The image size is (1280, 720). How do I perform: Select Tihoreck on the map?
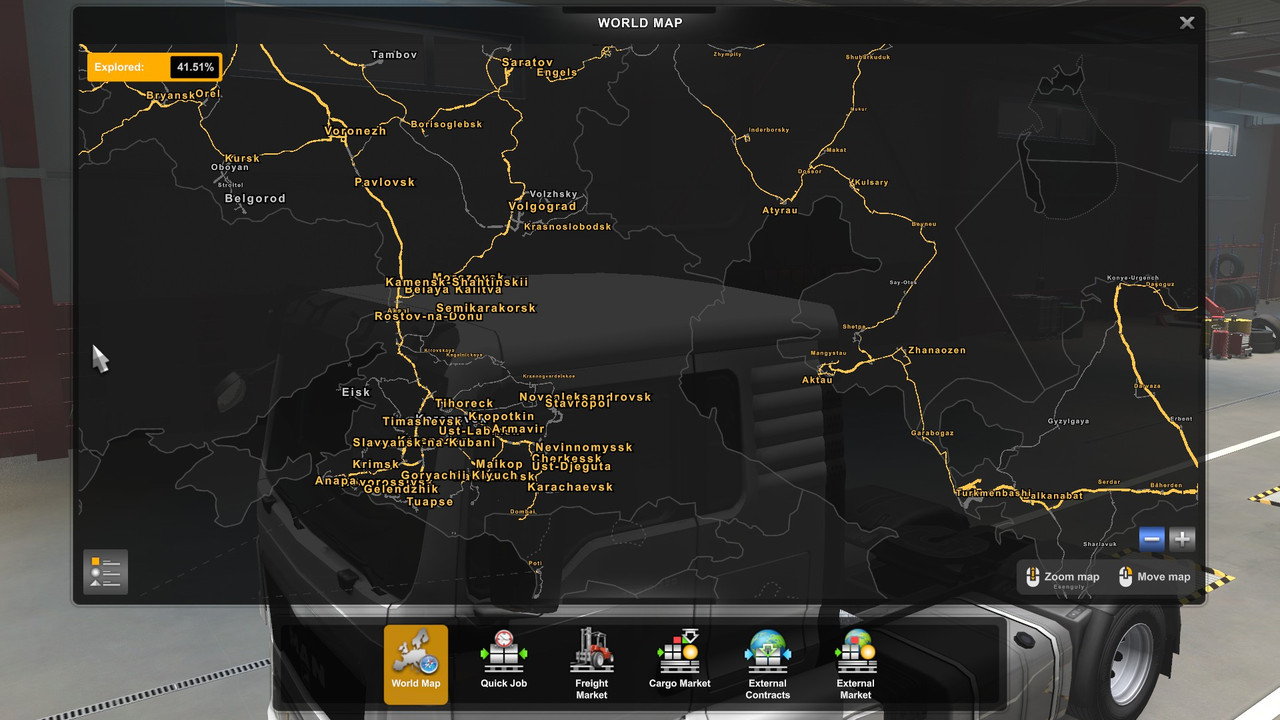464,404
